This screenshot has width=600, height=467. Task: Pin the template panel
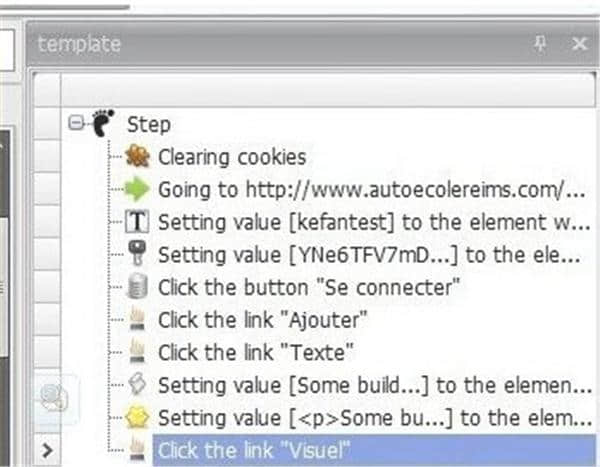pos(541,44)
